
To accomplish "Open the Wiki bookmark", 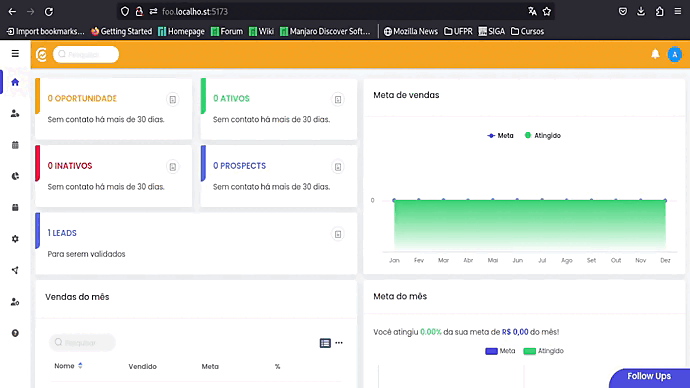I will point(261,31).
